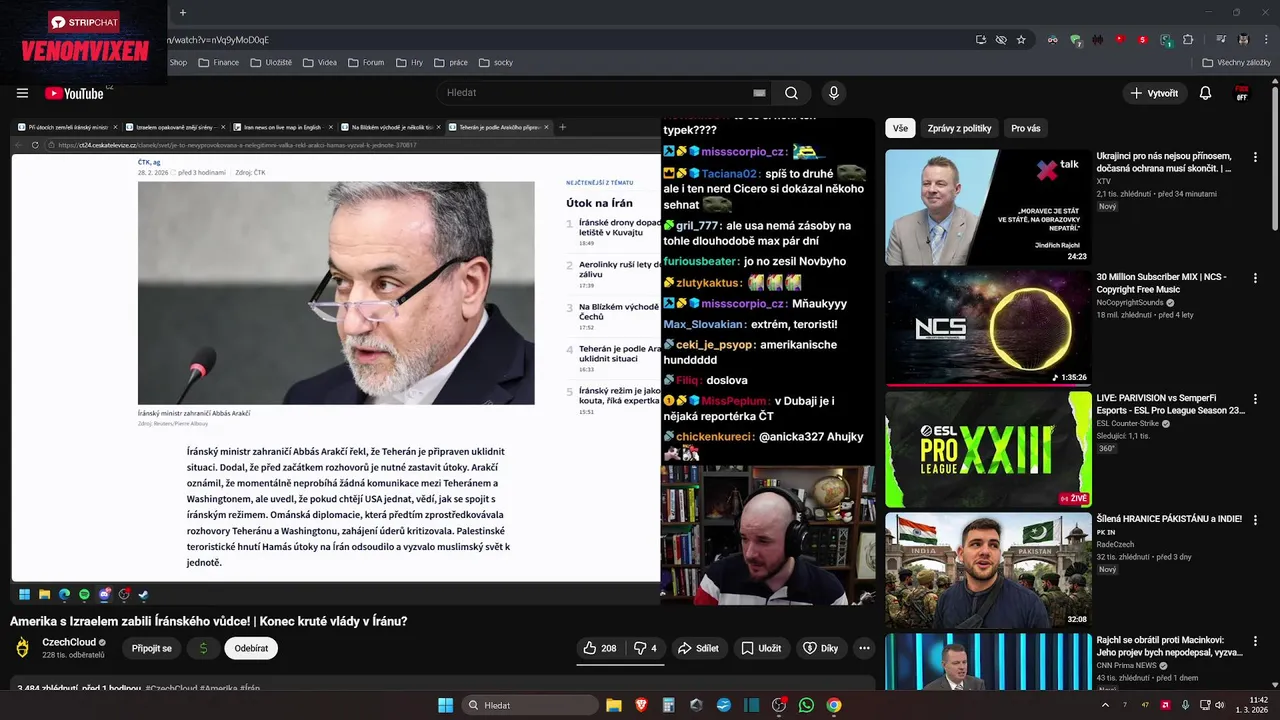1280x720 pixels.
Task: Click the install app icon in the address bar
Action: (981, 40)
